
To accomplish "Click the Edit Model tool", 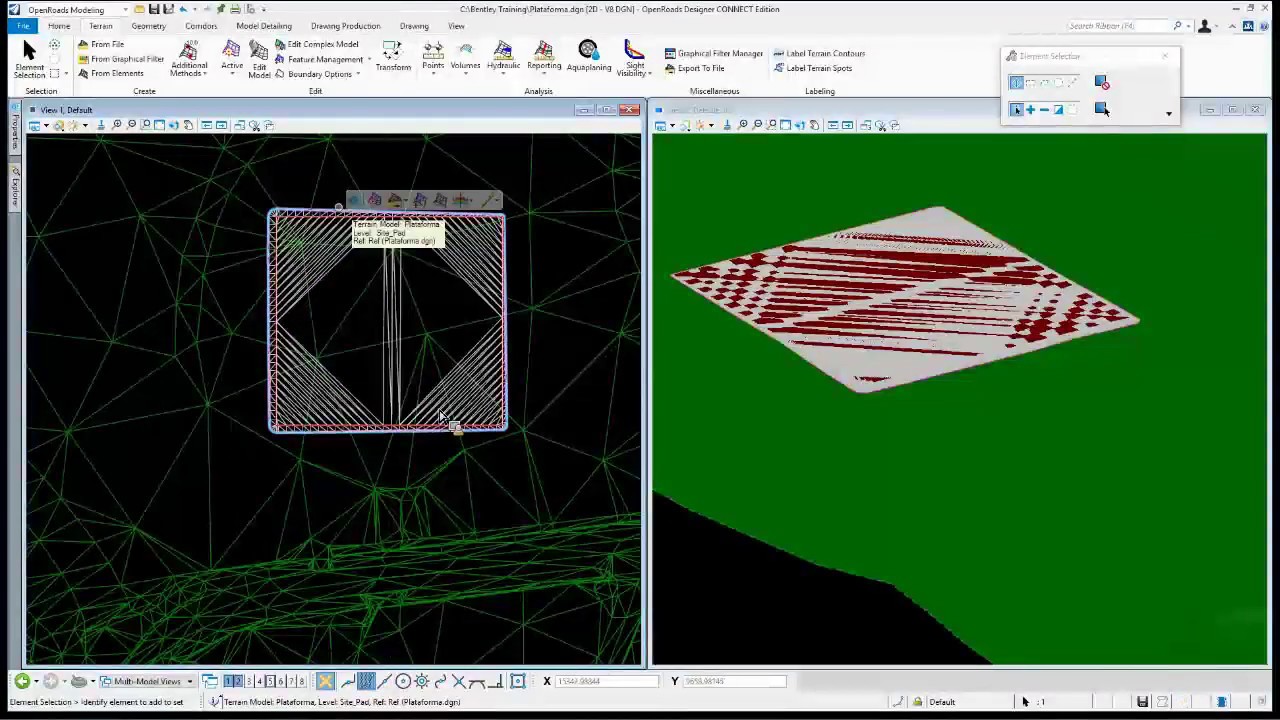I will [259, 60].
